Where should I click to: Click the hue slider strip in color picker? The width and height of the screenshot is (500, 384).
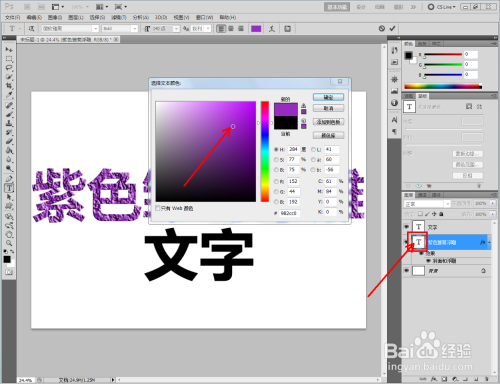[265, 152]
